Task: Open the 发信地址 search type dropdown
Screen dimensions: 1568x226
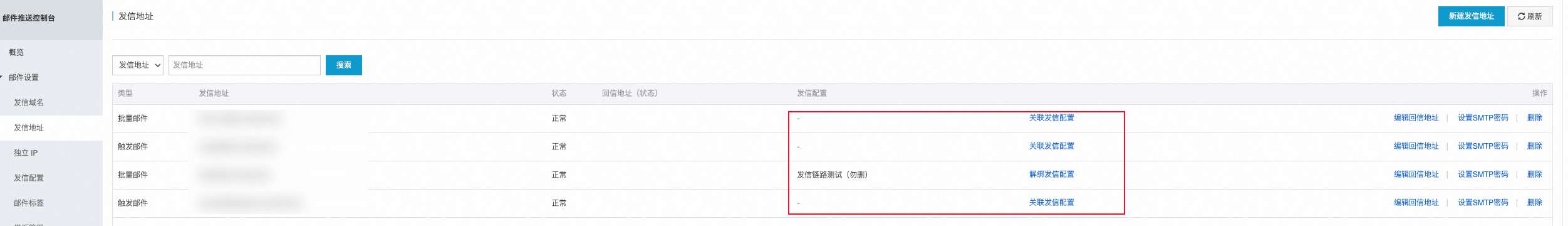Action: 138,65
